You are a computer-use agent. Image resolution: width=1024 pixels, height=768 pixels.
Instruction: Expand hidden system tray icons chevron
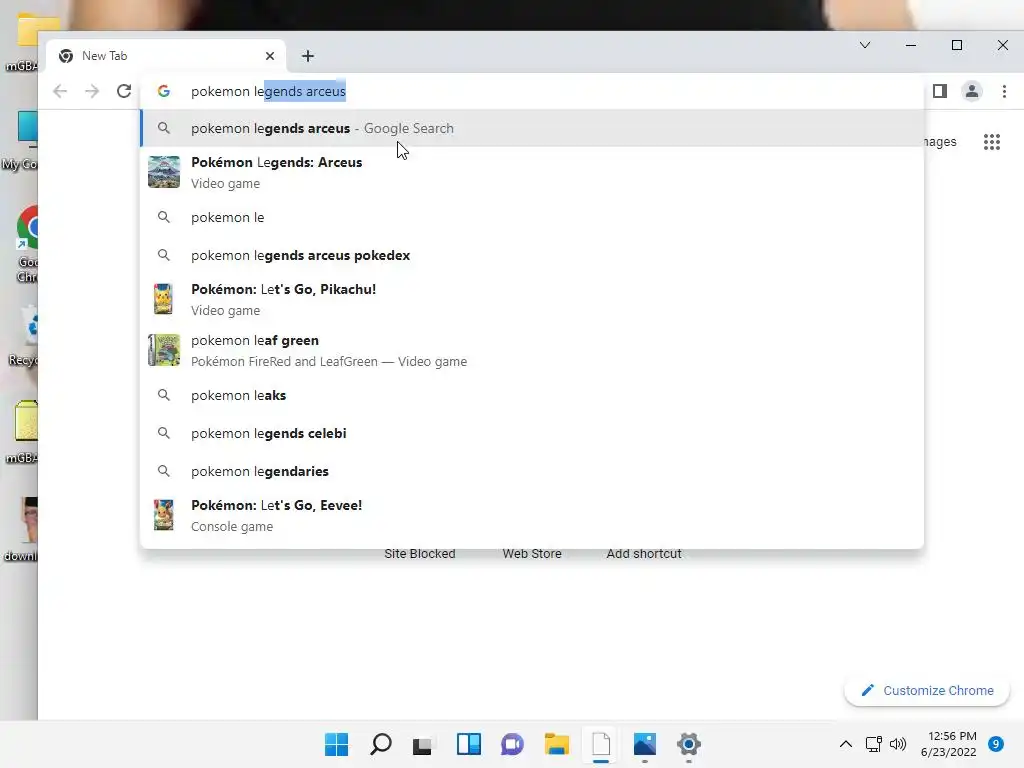pos(846,744)
